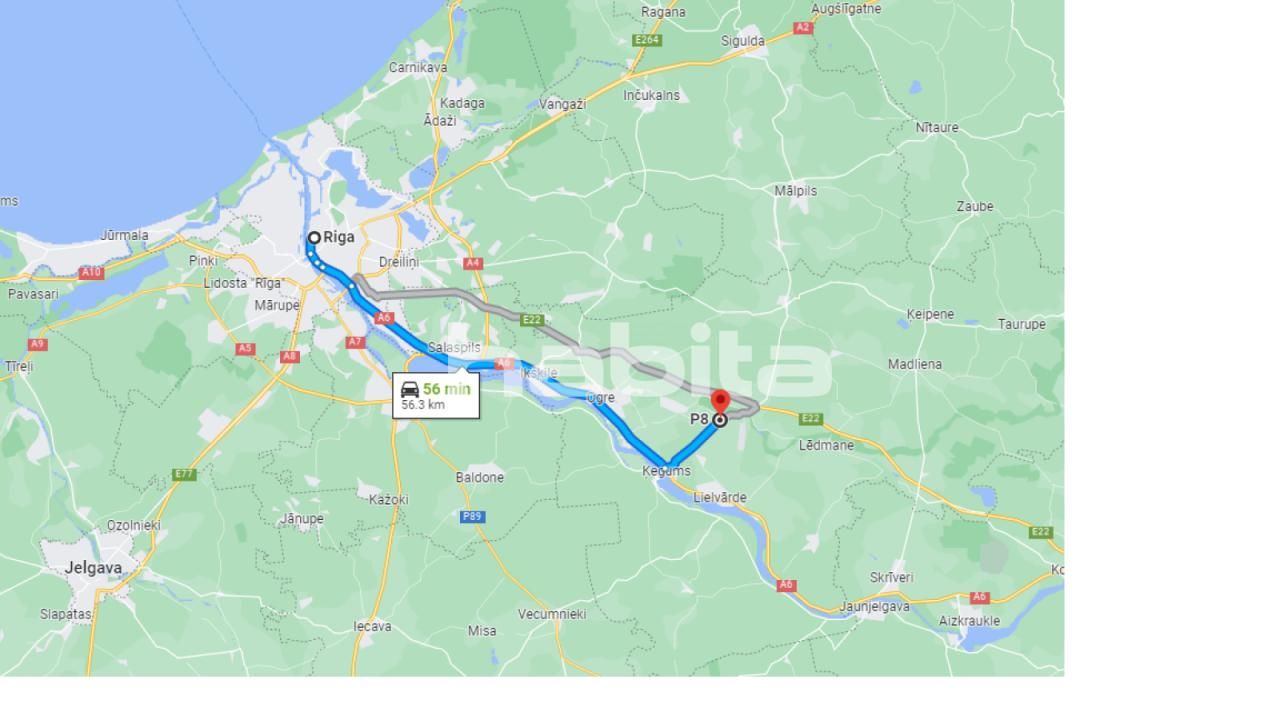Click the Riga origin circle marker
This screenshot has height=720, width=1280.
314,237
